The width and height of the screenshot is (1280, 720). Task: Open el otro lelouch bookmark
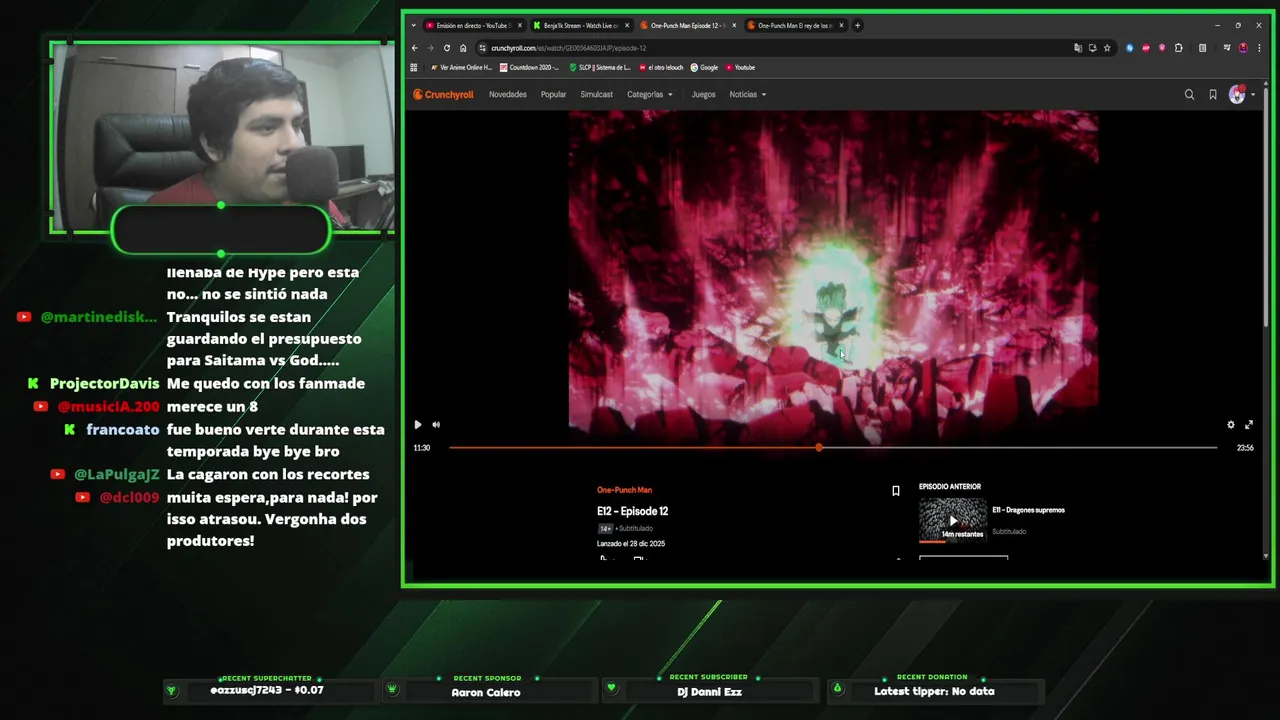coord(661,68)
